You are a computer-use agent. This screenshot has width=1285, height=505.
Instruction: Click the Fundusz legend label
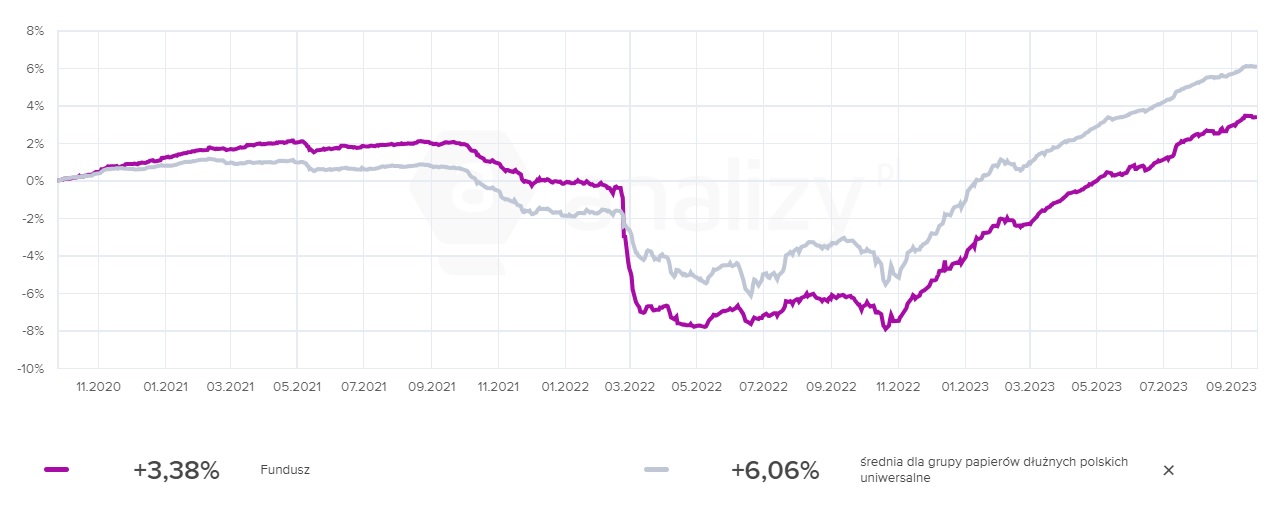tap(285, 470)
